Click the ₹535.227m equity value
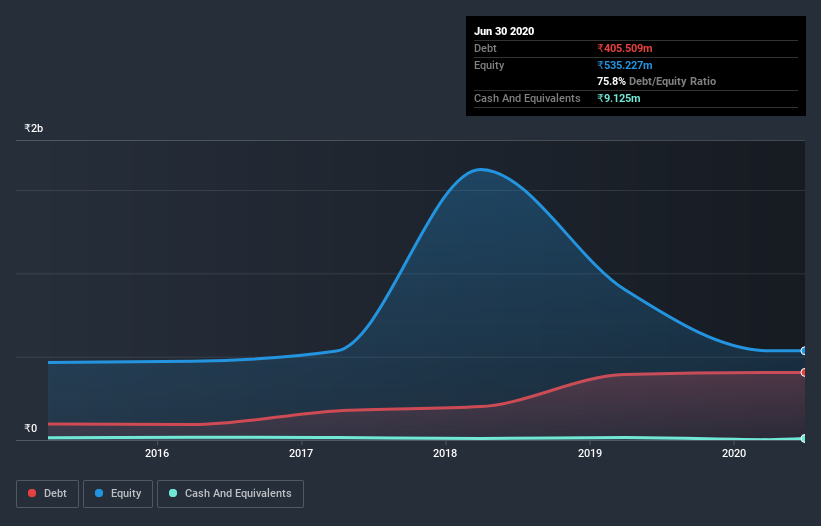The width and height of the screenshot is (821, 526). coord(625,65)
